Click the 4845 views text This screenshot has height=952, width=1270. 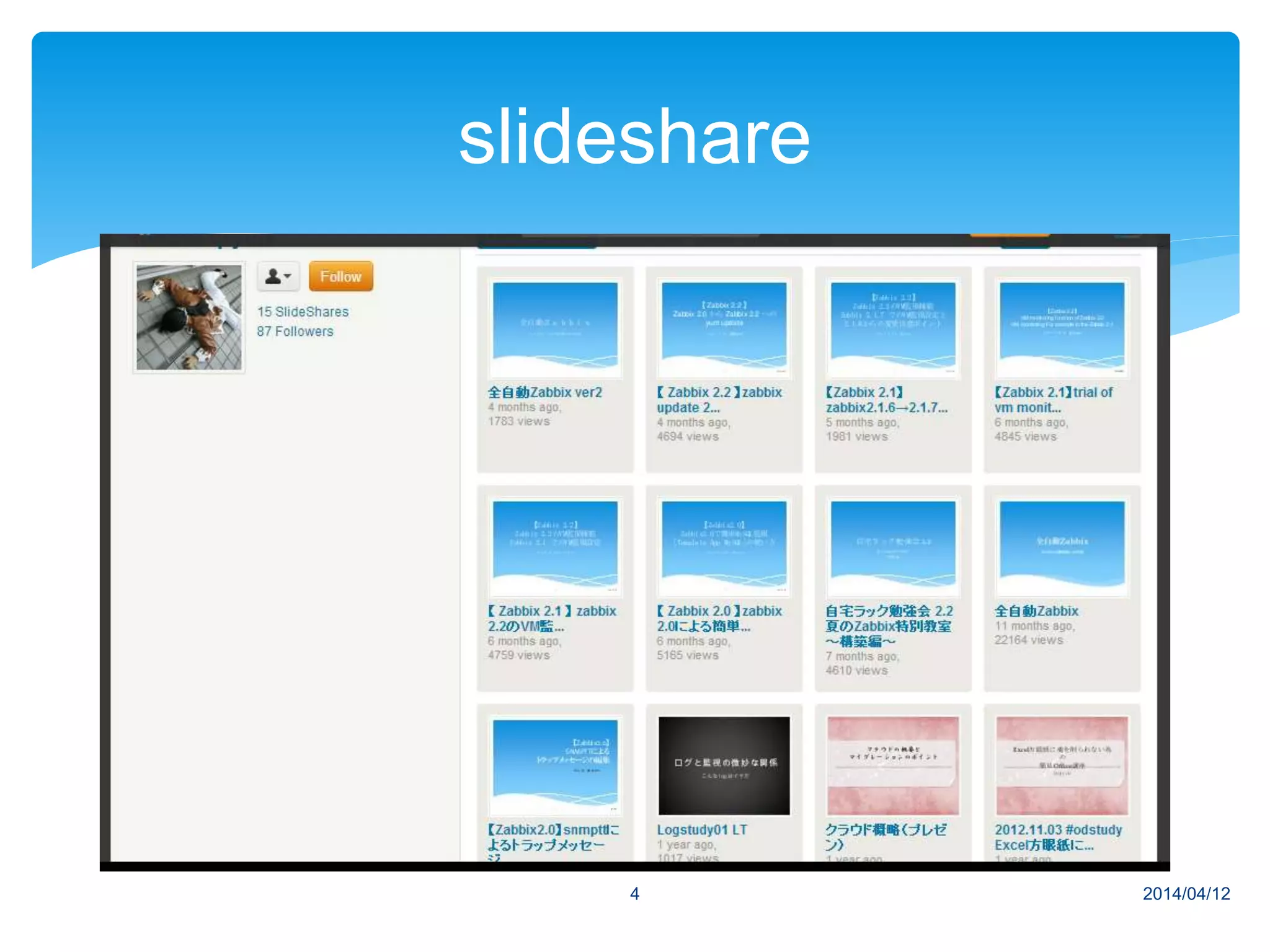[1026, 437]
